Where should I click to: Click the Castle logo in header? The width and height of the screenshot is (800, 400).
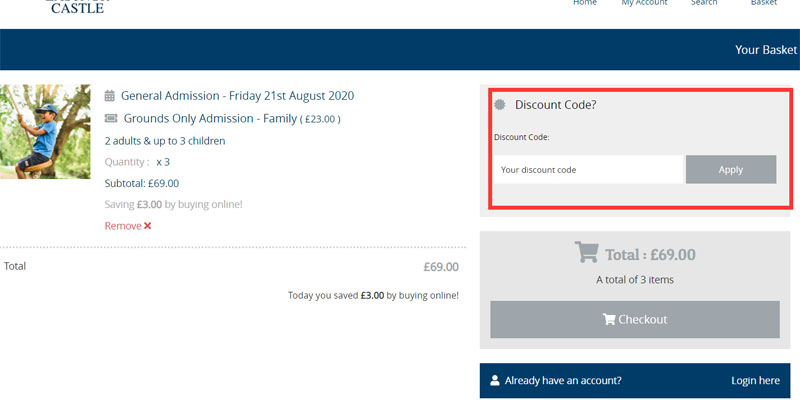coord(78,7)
